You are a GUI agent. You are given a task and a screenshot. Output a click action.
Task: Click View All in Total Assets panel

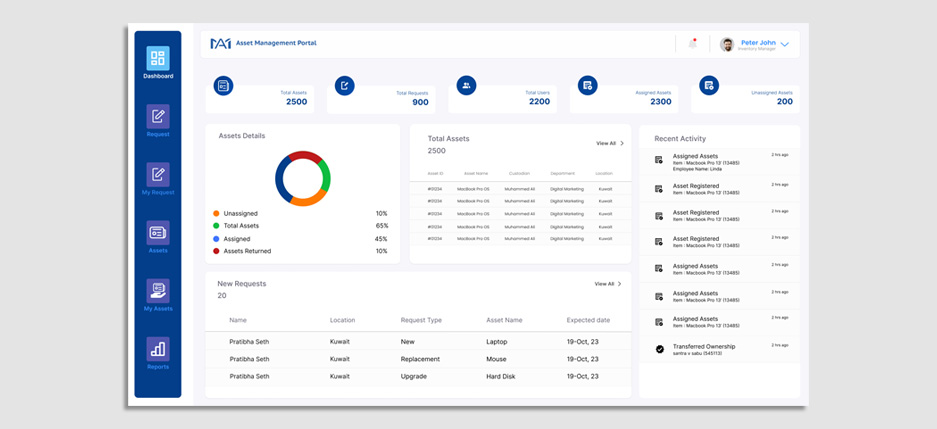[x=609, y=144]
